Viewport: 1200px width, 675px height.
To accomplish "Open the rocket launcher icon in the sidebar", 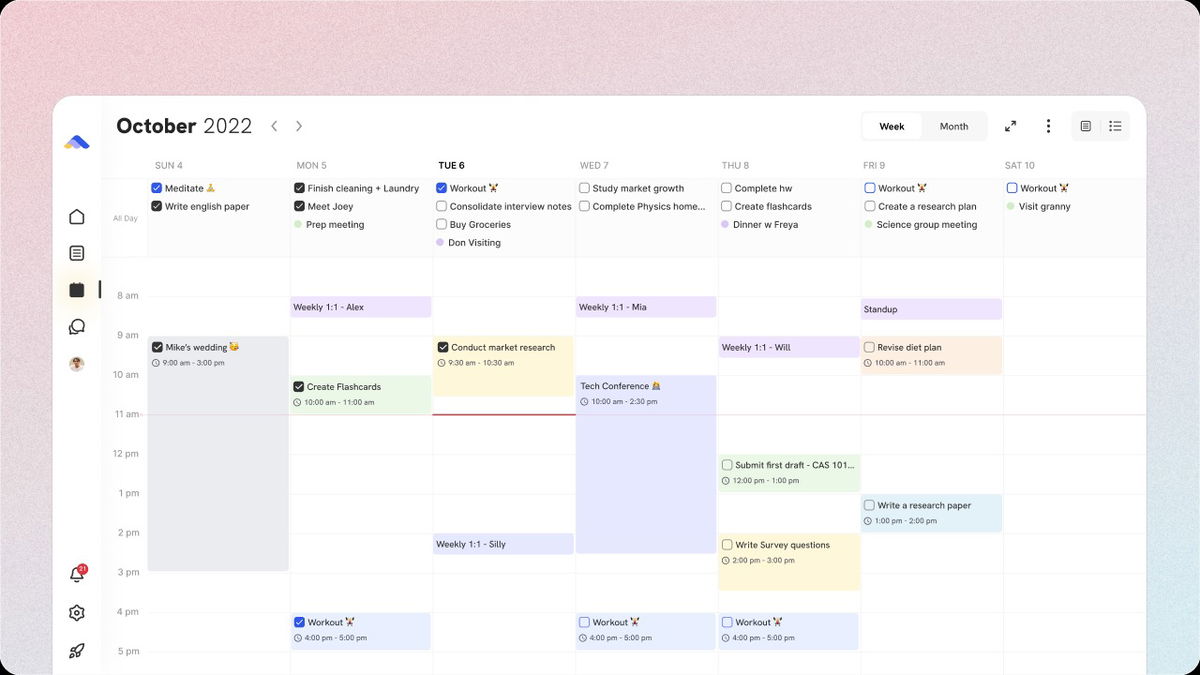I will [x=77, y=650].
